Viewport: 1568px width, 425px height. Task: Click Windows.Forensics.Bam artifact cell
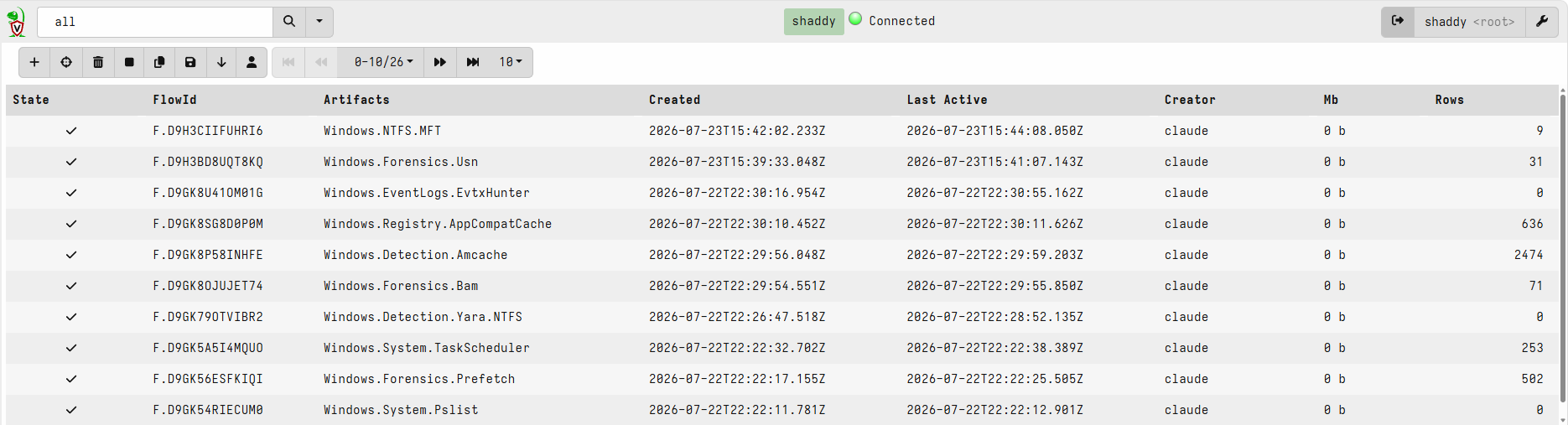401,286
